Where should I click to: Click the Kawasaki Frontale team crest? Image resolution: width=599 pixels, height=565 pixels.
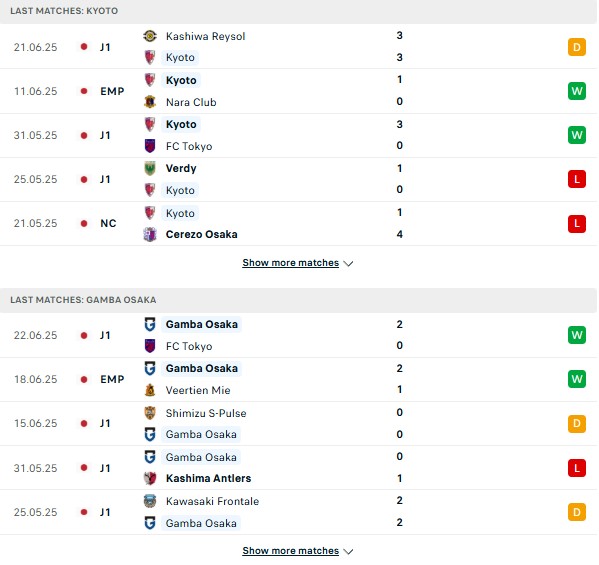tap(150, 500)
